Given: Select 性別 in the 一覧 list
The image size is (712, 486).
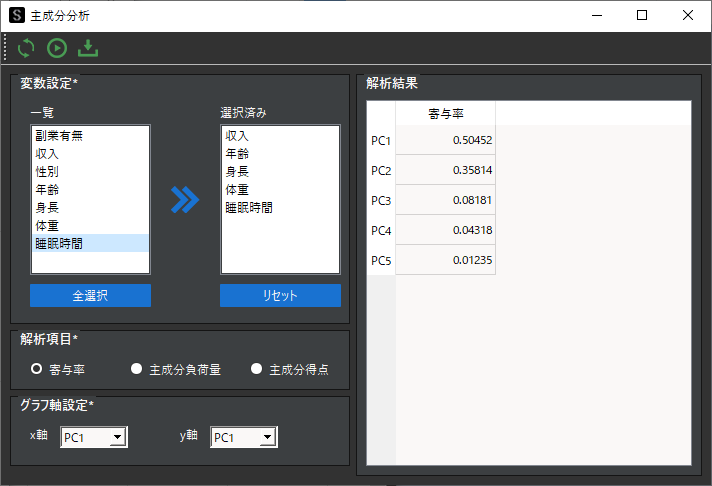Looking at the screenshot, I should (x=90, y=172).
